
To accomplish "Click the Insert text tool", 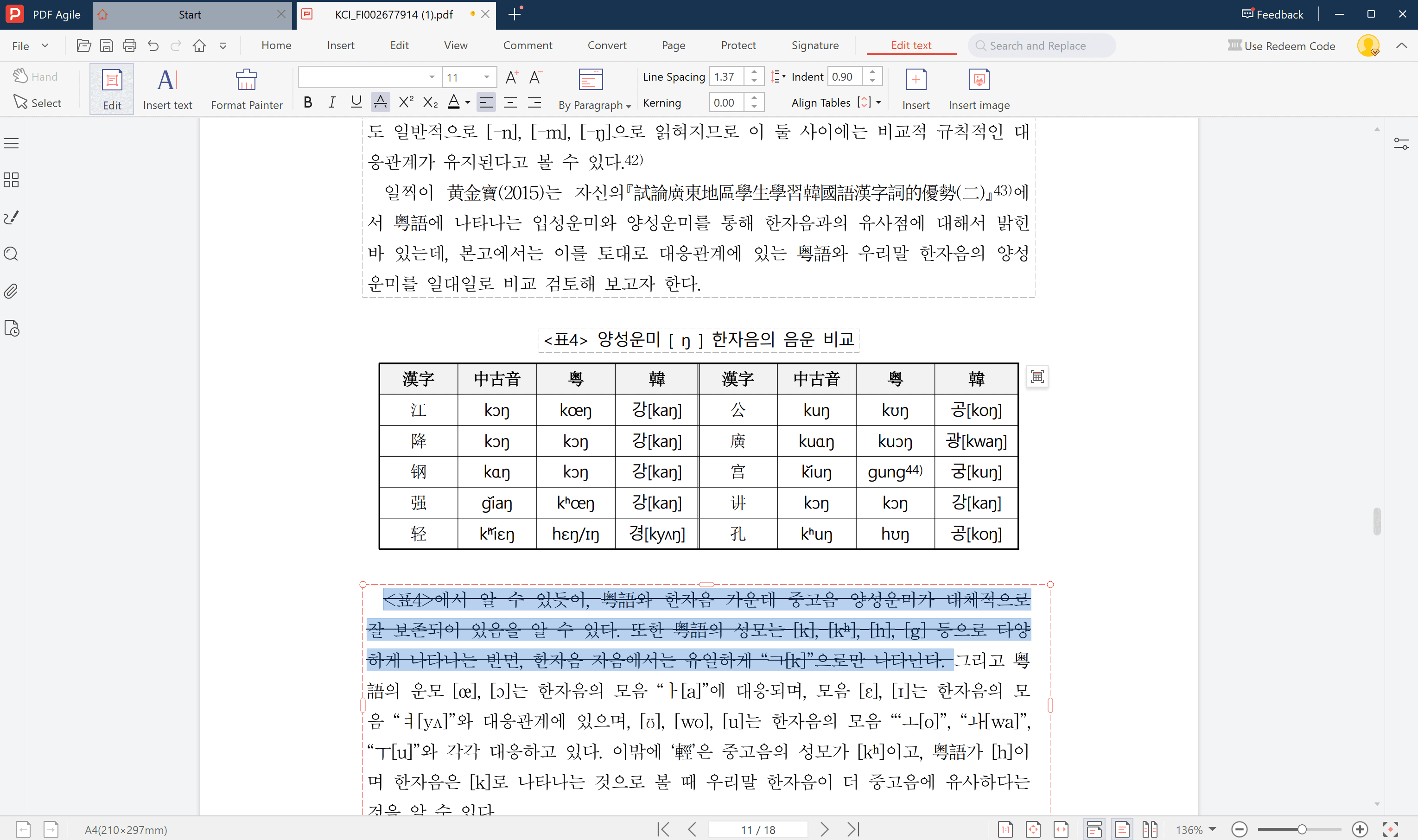I will [x=167, y=89].
